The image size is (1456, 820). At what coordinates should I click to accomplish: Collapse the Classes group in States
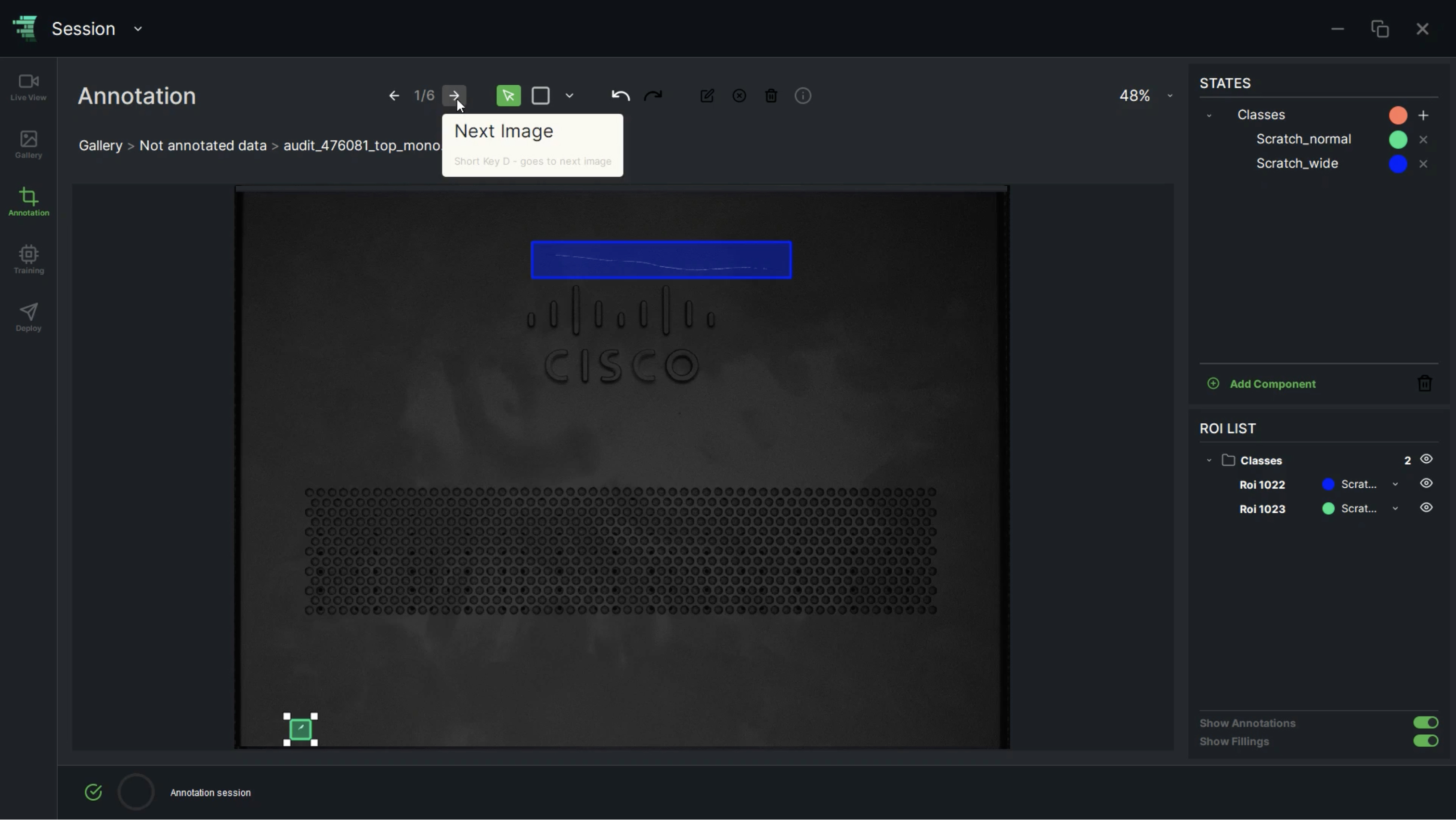tap(1209, 116)
